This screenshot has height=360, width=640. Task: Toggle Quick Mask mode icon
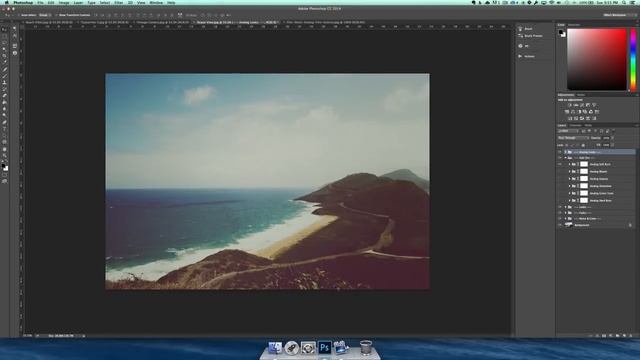coord(4,175)
